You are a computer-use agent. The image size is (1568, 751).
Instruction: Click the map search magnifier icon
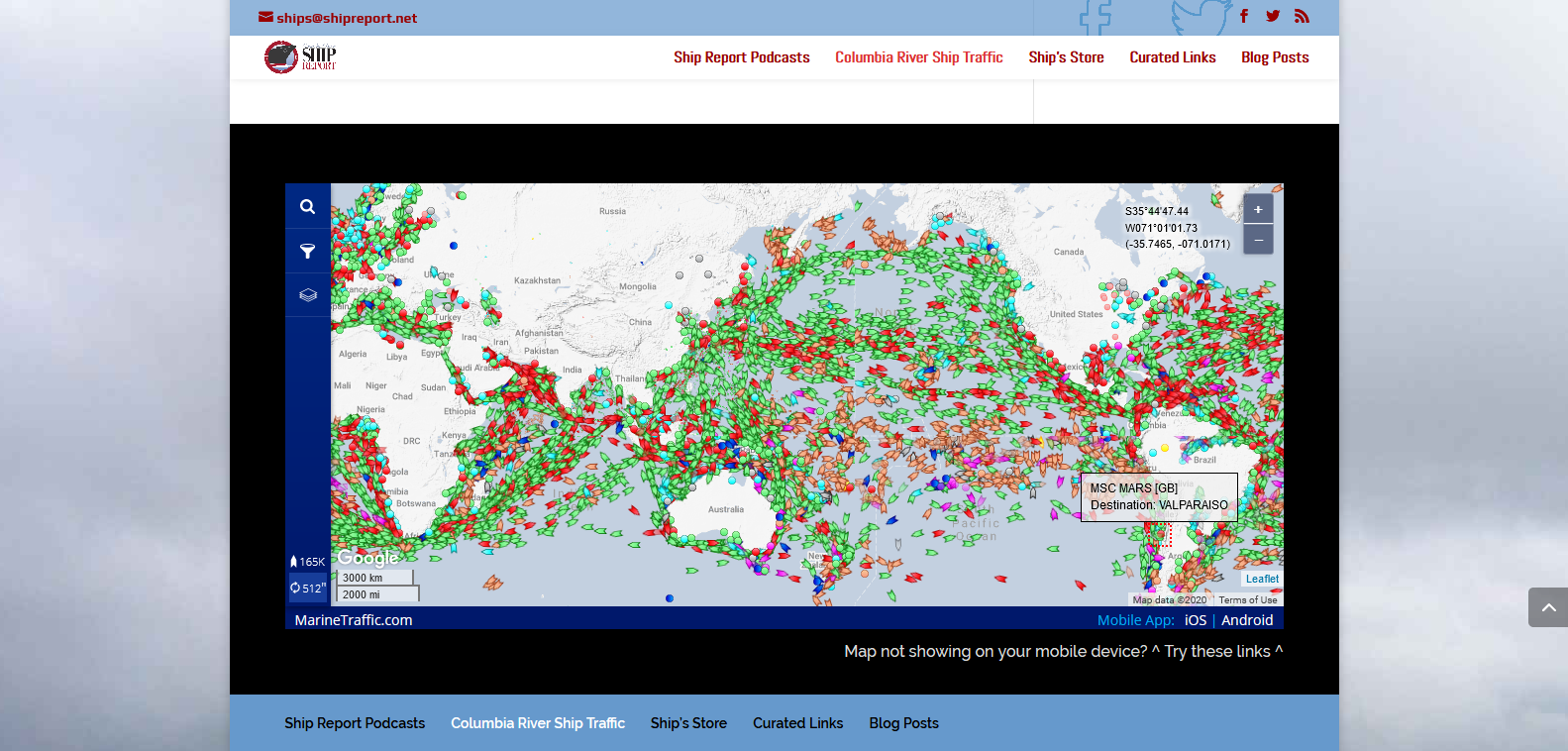coord(307,207)
